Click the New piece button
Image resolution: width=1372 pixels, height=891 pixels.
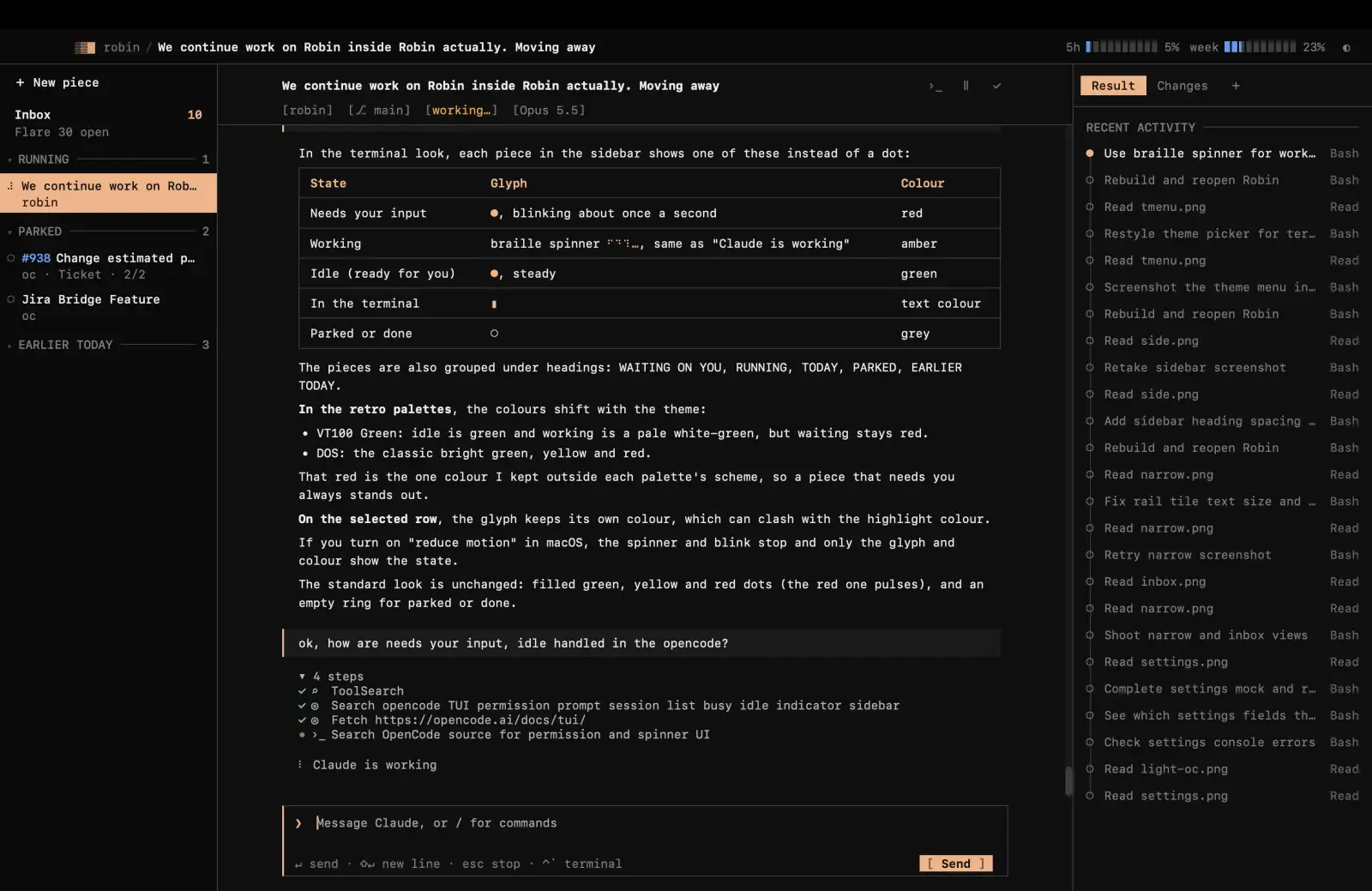pyautogui.click(x=57, y=82)
